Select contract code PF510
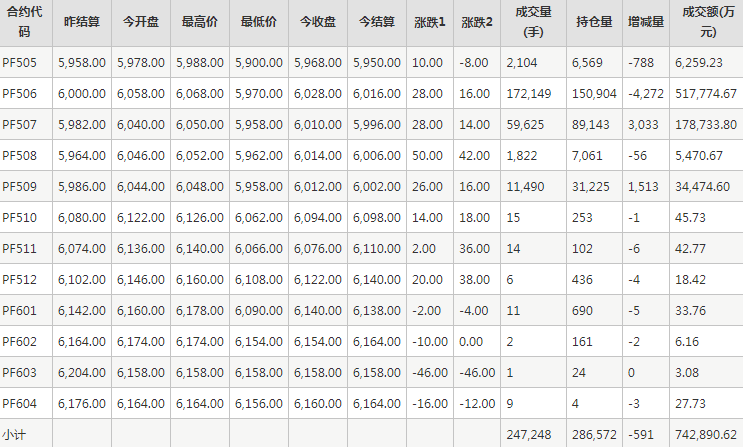Viewport: 743px width, 447px height. (x=19, y=218)
